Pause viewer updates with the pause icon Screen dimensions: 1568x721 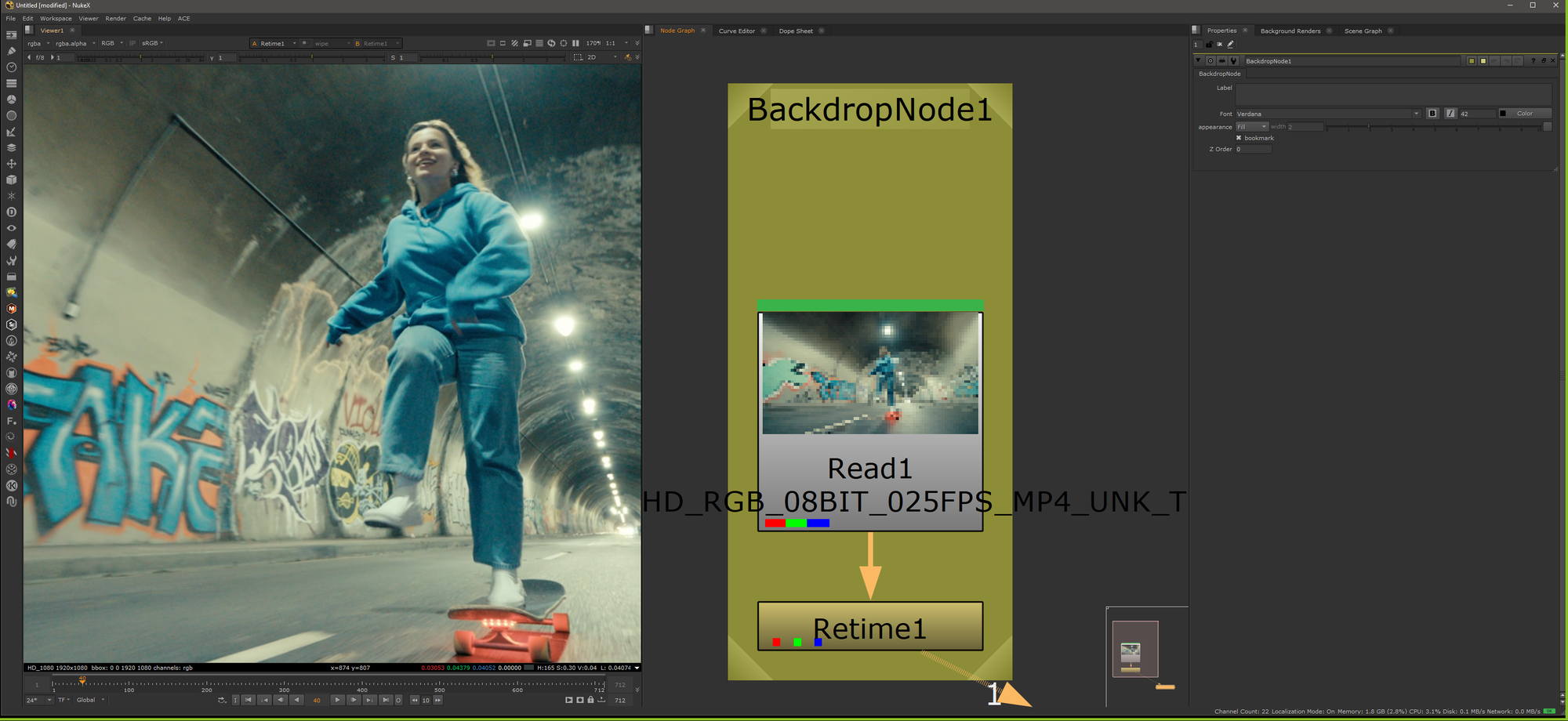coord(575,43)
